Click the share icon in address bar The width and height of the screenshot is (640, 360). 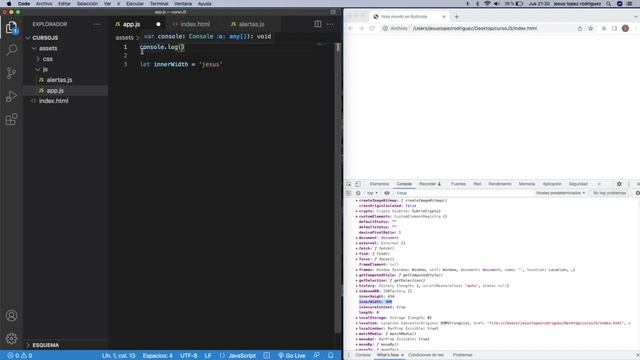click(x=580, y=29)
